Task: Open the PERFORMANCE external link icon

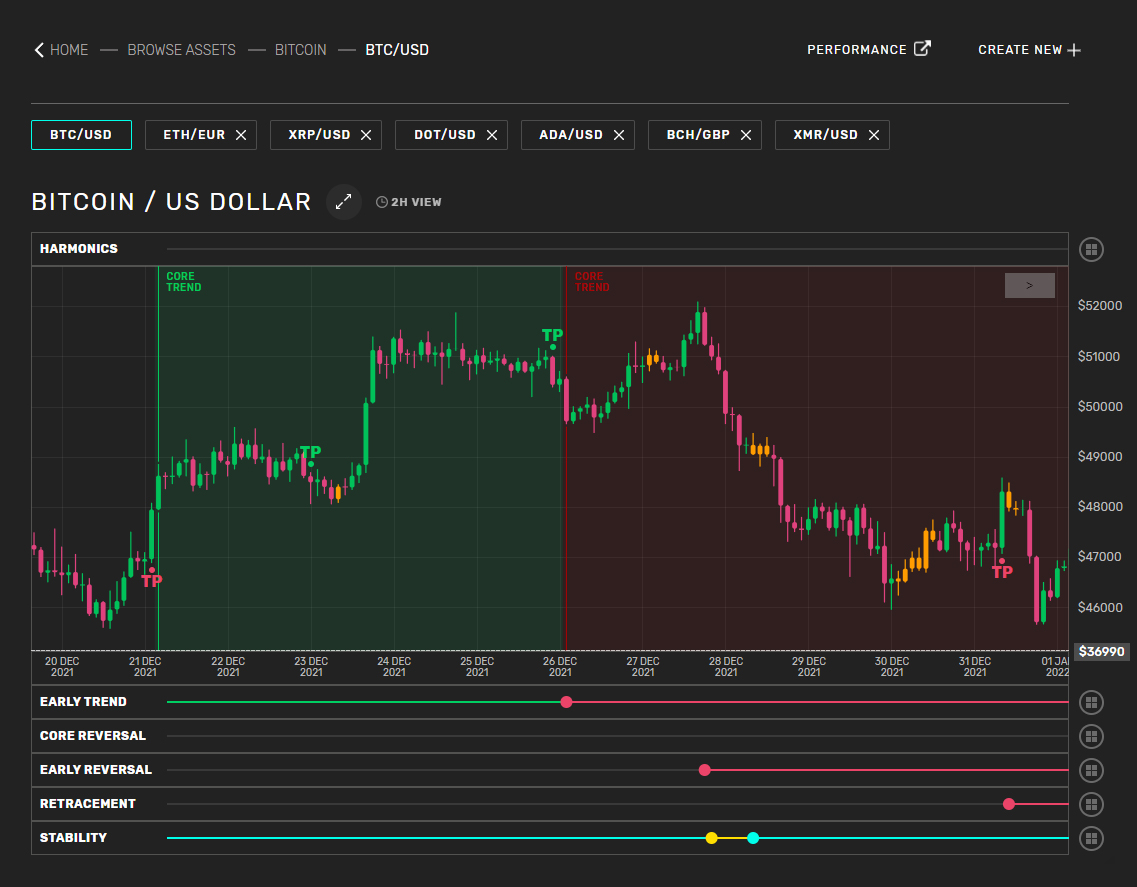Action: click(x=922, y=49)
